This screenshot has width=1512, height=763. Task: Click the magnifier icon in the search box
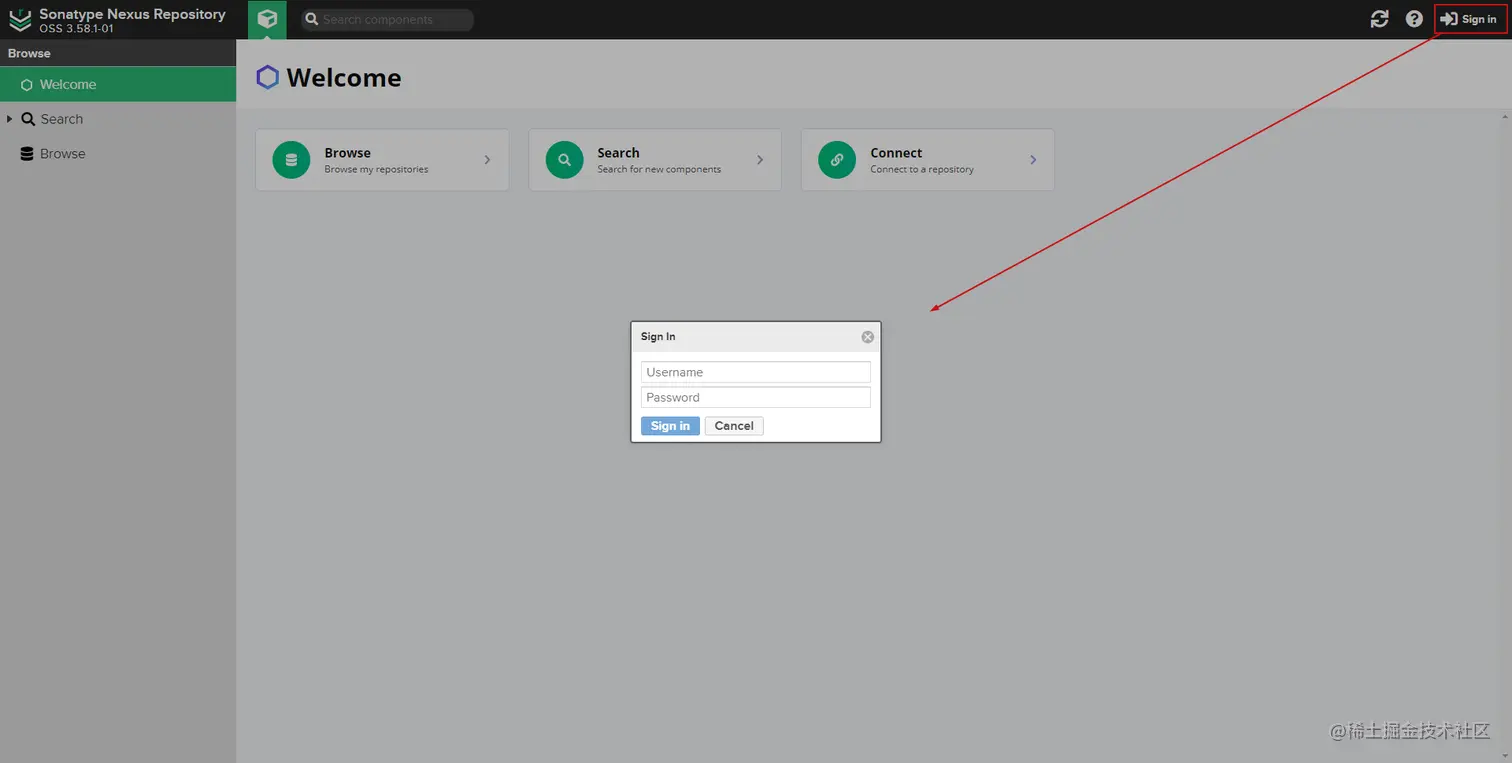[312, 19]
